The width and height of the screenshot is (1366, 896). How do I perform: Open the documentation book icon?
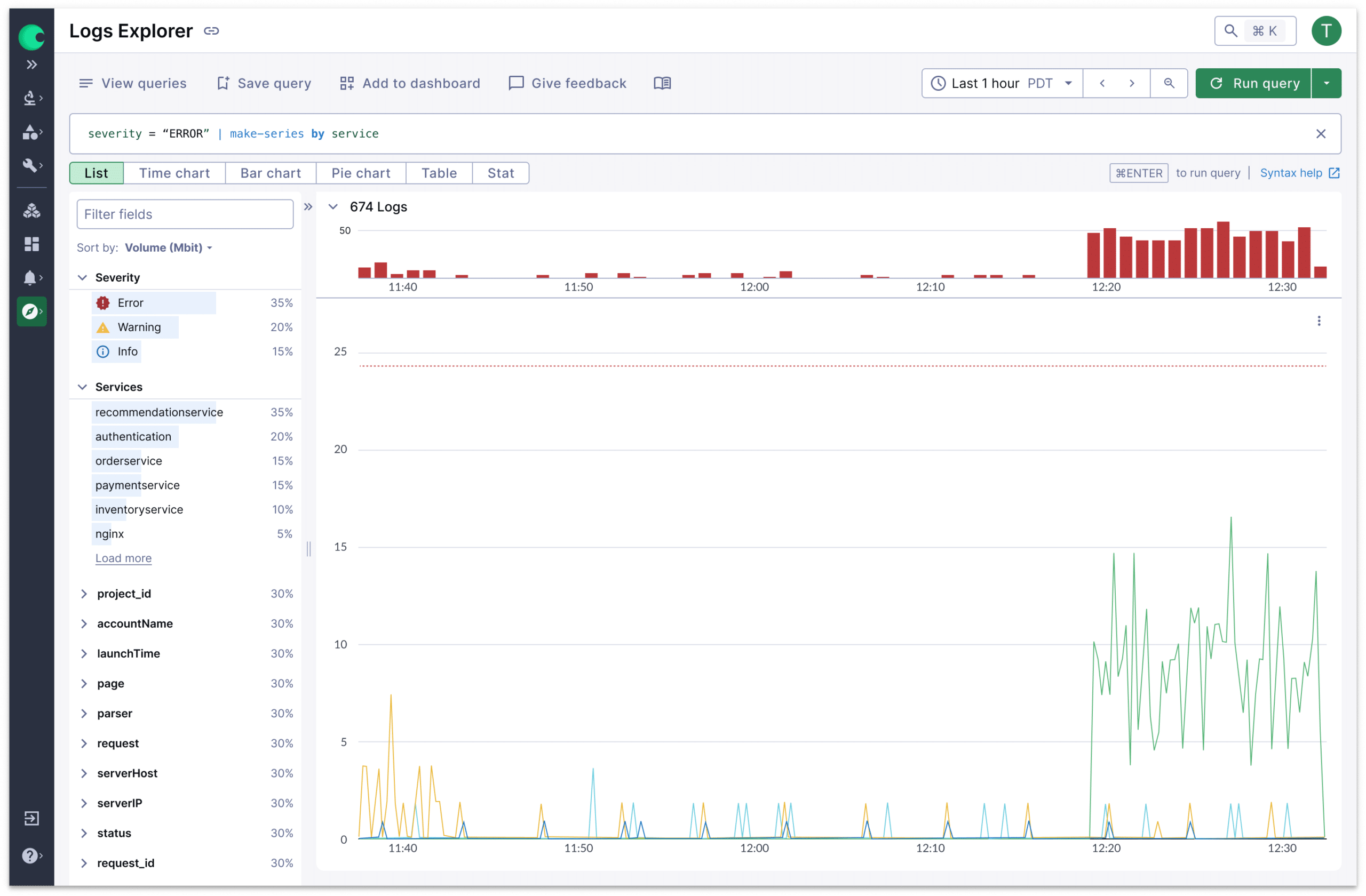click(662, 83)
